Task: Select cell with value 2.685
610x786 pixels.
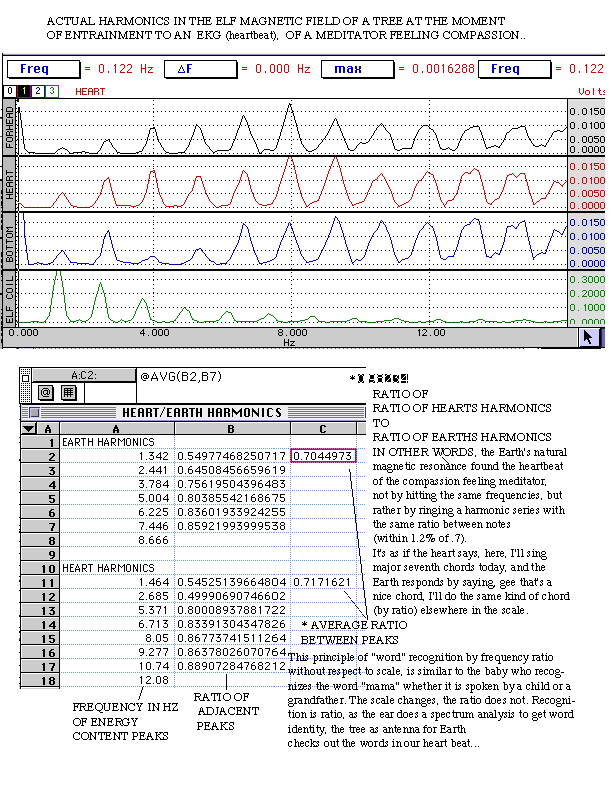Action: point(117,597)
